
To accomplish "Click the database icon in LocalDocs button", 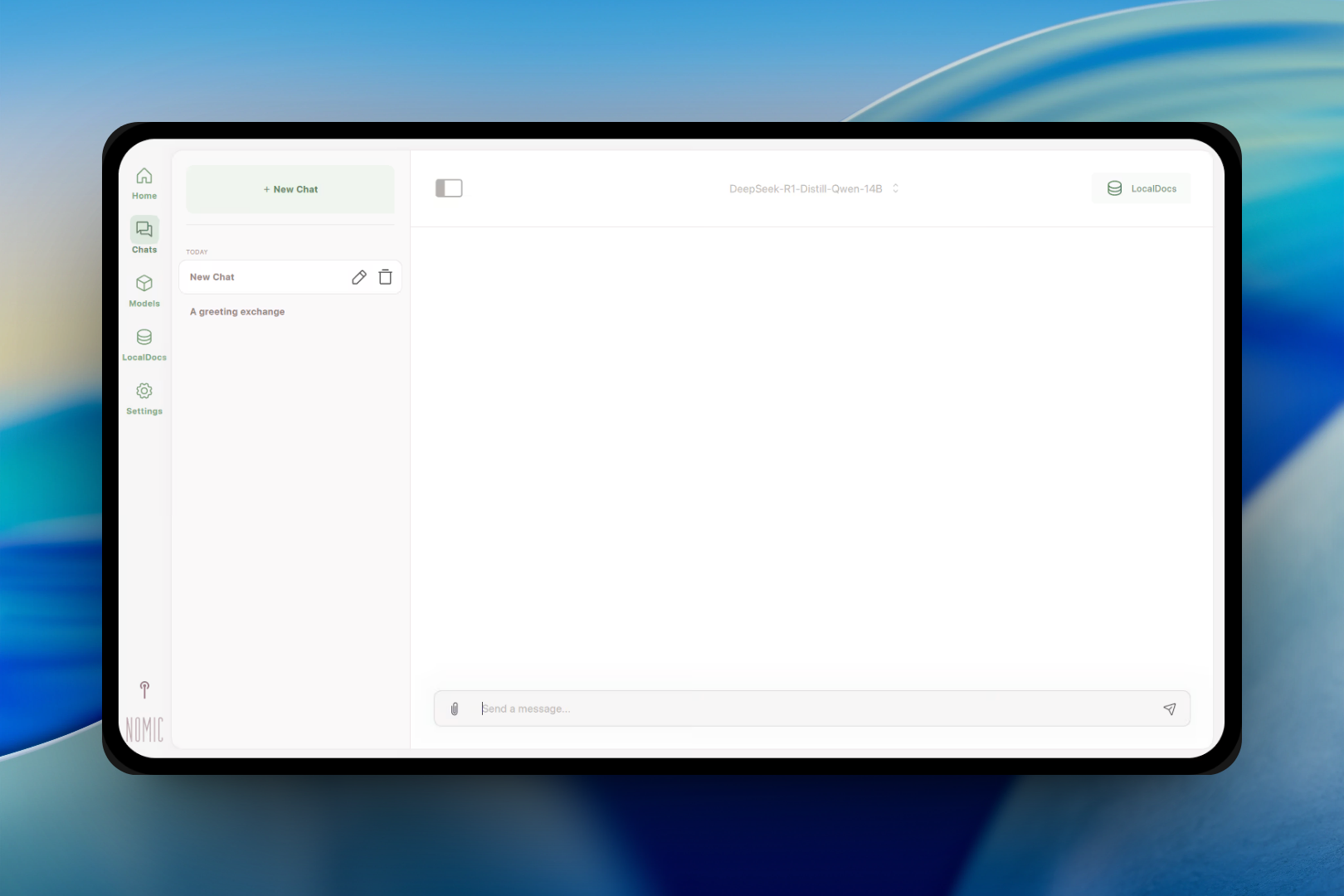I will coord(1114,188).
